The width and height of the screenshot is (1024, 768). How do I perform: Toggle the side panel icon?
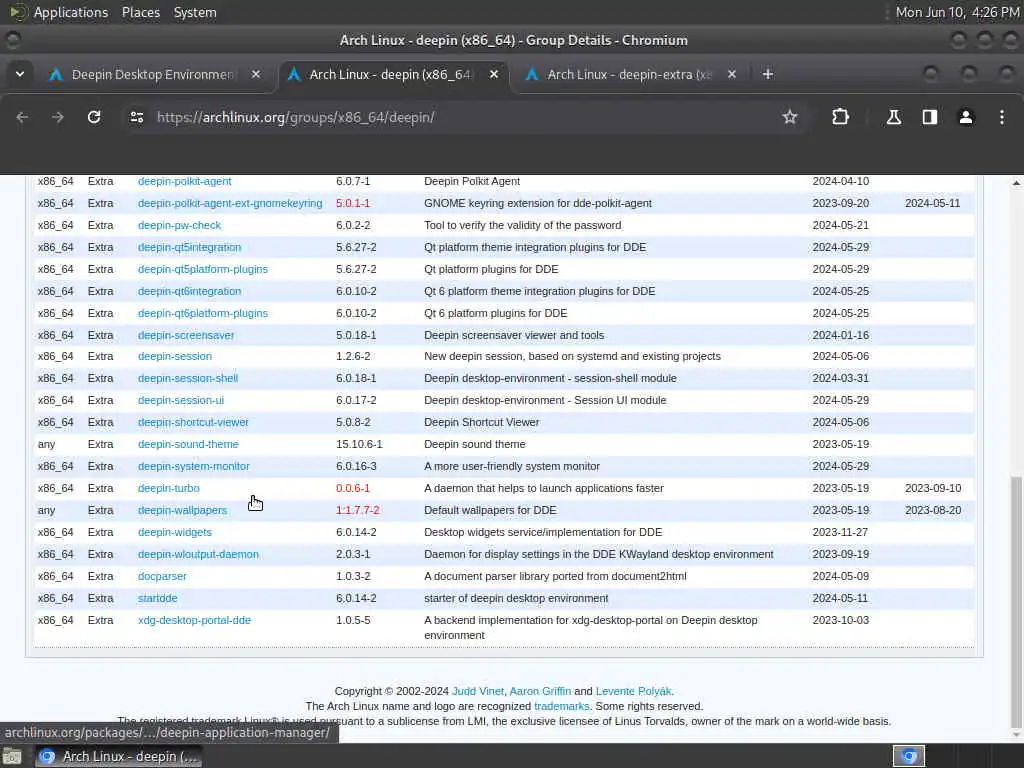[x=929, y=117]
